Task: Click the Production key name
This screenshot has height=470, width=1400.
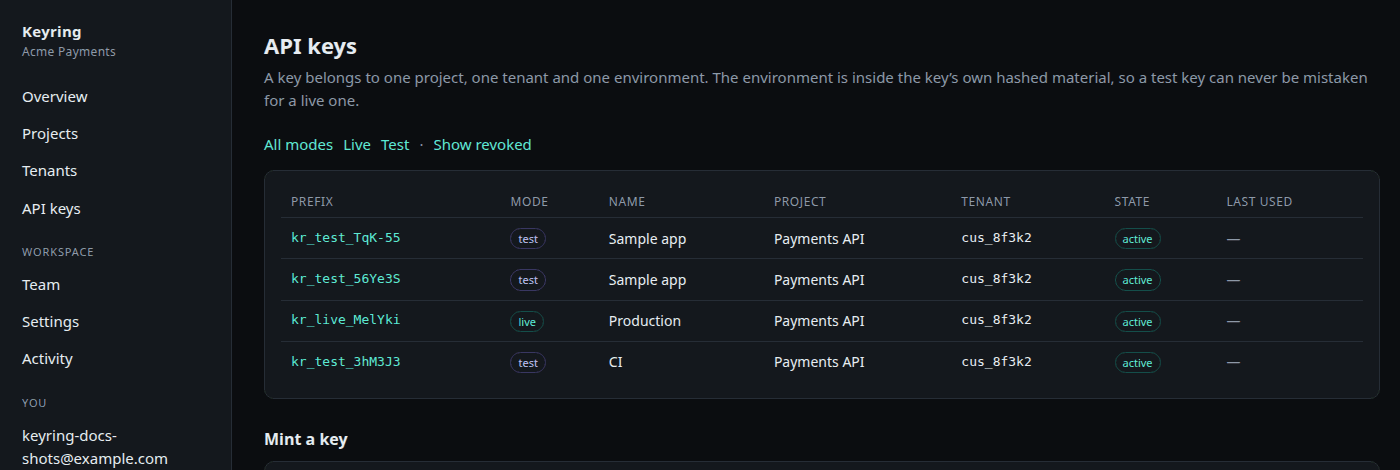Action: click(645, 321)
